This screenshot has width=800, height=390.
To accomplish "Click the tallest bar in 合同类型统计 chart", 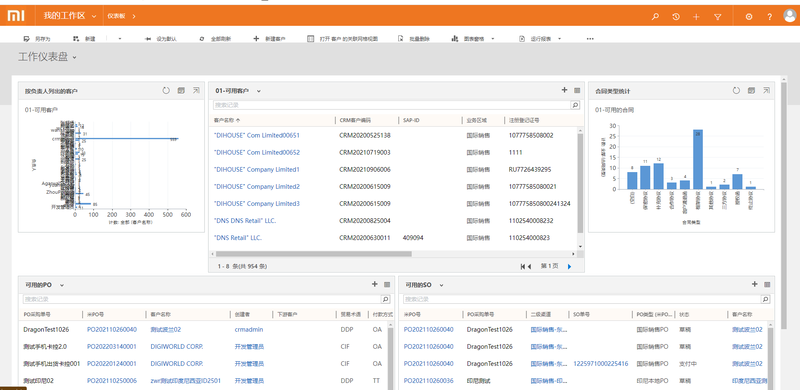I will (x=697, y=159).
